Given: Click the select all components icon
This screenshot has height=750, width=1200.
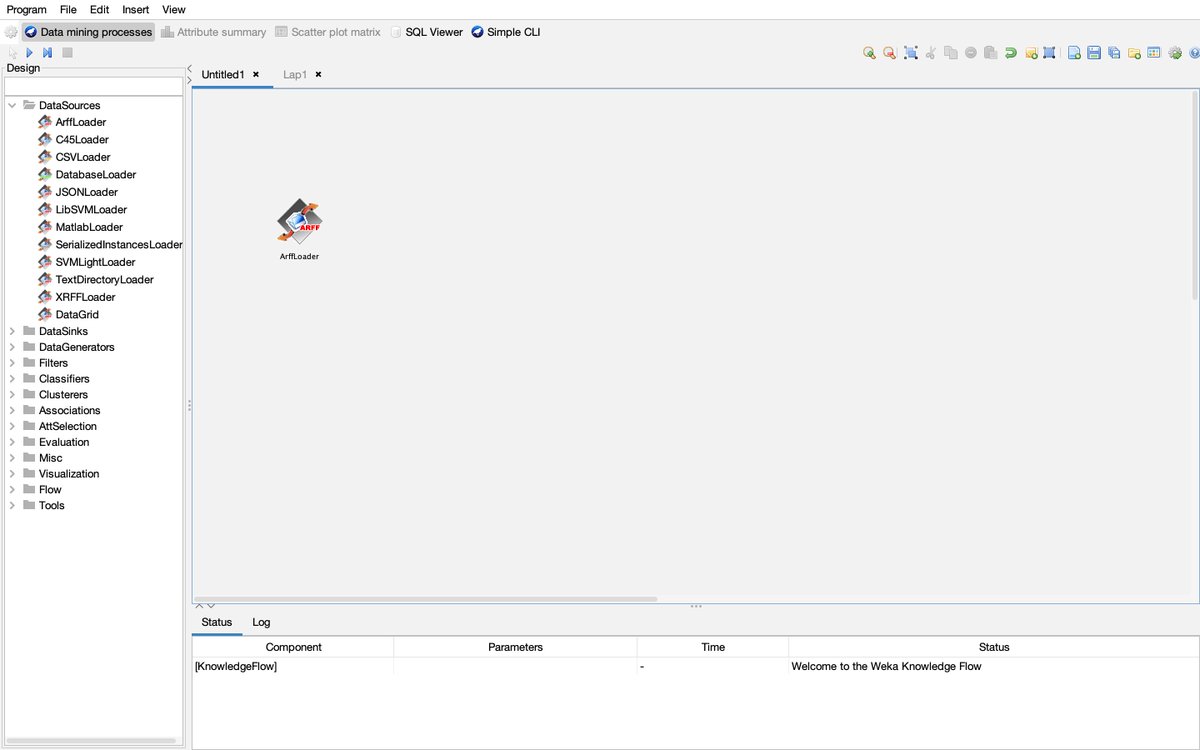Looking at the screenshot, I should click(911, 53).
